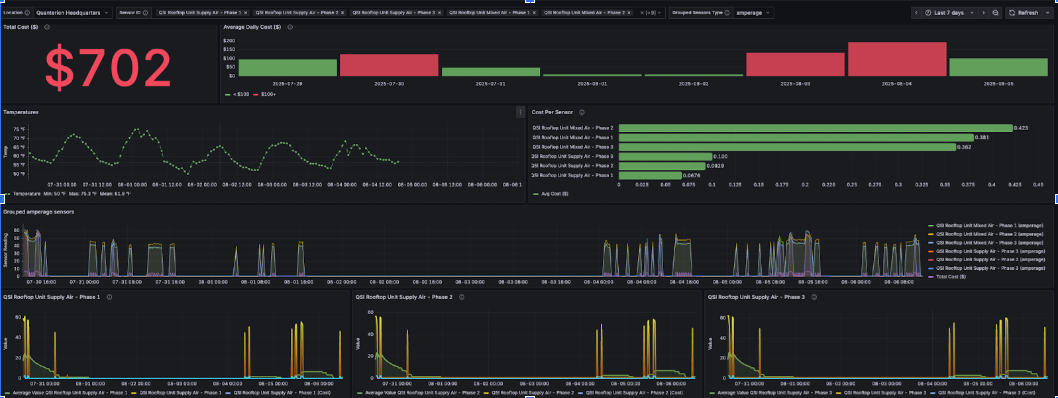The image size is (1058, 398).
Task: Open the Temperatures panel title menu
Action: (x=21, y=112)
